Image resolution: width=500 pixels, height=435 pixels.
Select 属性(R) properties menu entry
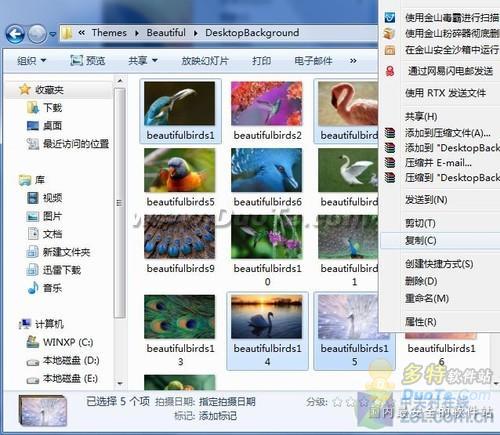(x=421, y=322)
